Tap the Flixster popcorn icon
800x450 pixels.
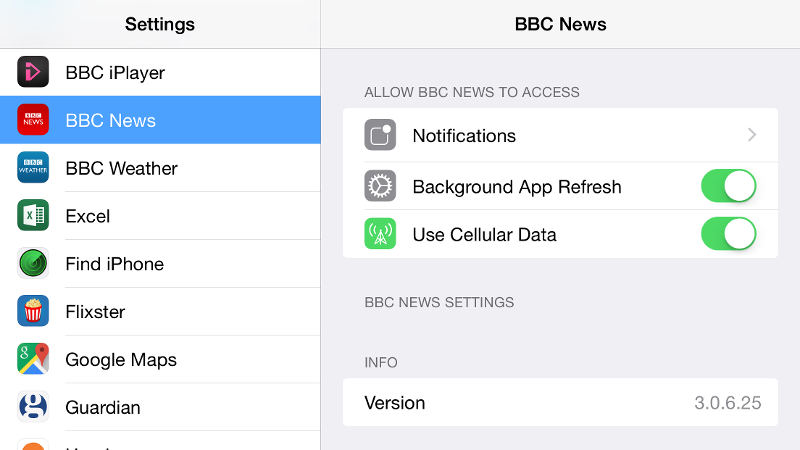(33, 311)
